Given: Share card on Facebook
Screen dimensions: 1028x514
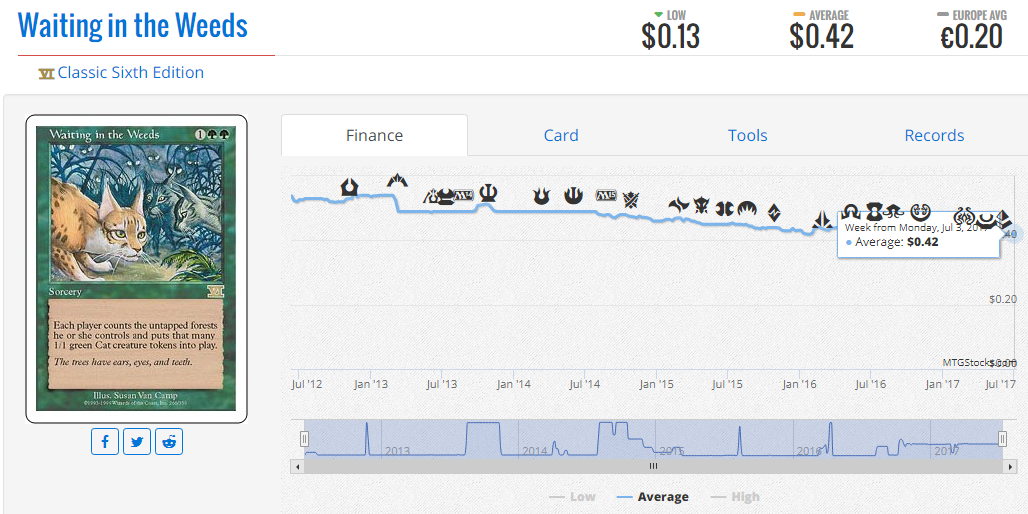Looking at the screenshot, I should (105, 441).
